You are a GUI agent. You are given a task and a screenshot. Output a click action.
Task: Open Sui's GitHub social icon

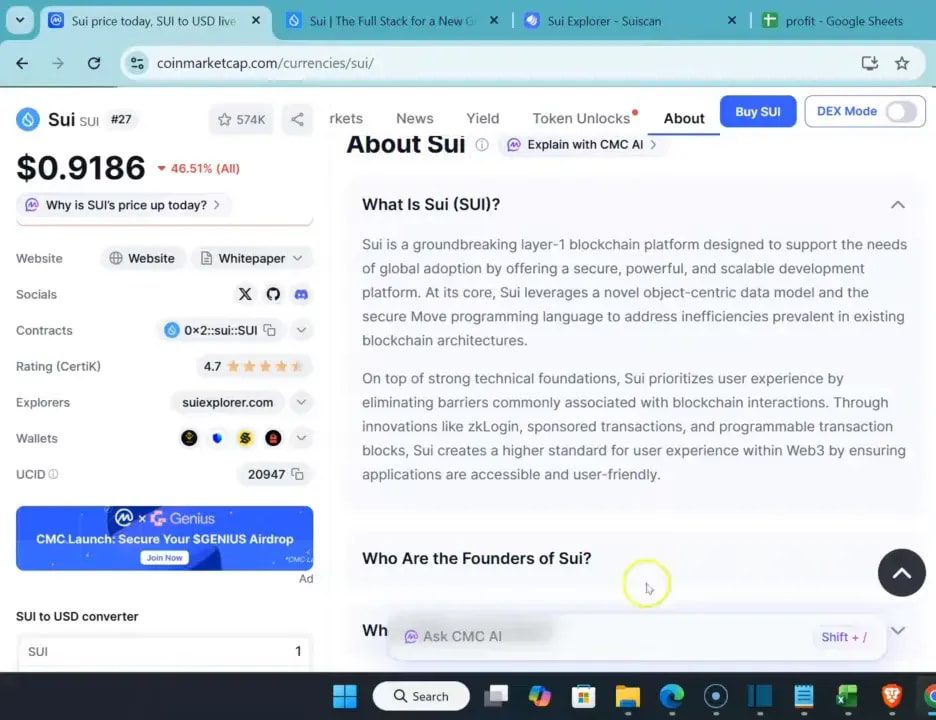[x=273, y=294]
